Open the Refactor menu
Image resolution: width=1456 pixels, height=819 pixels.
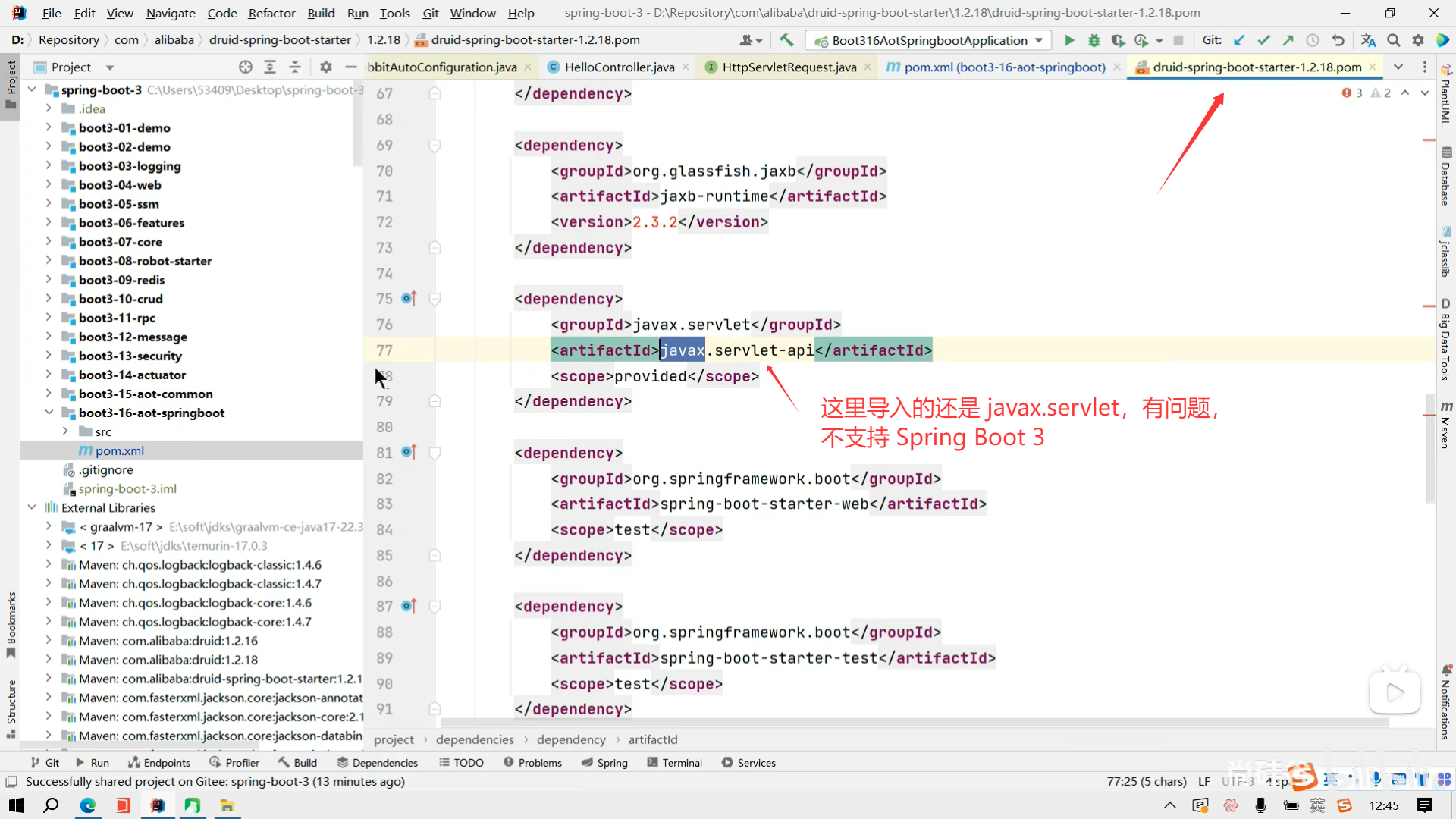click(271, 13)
